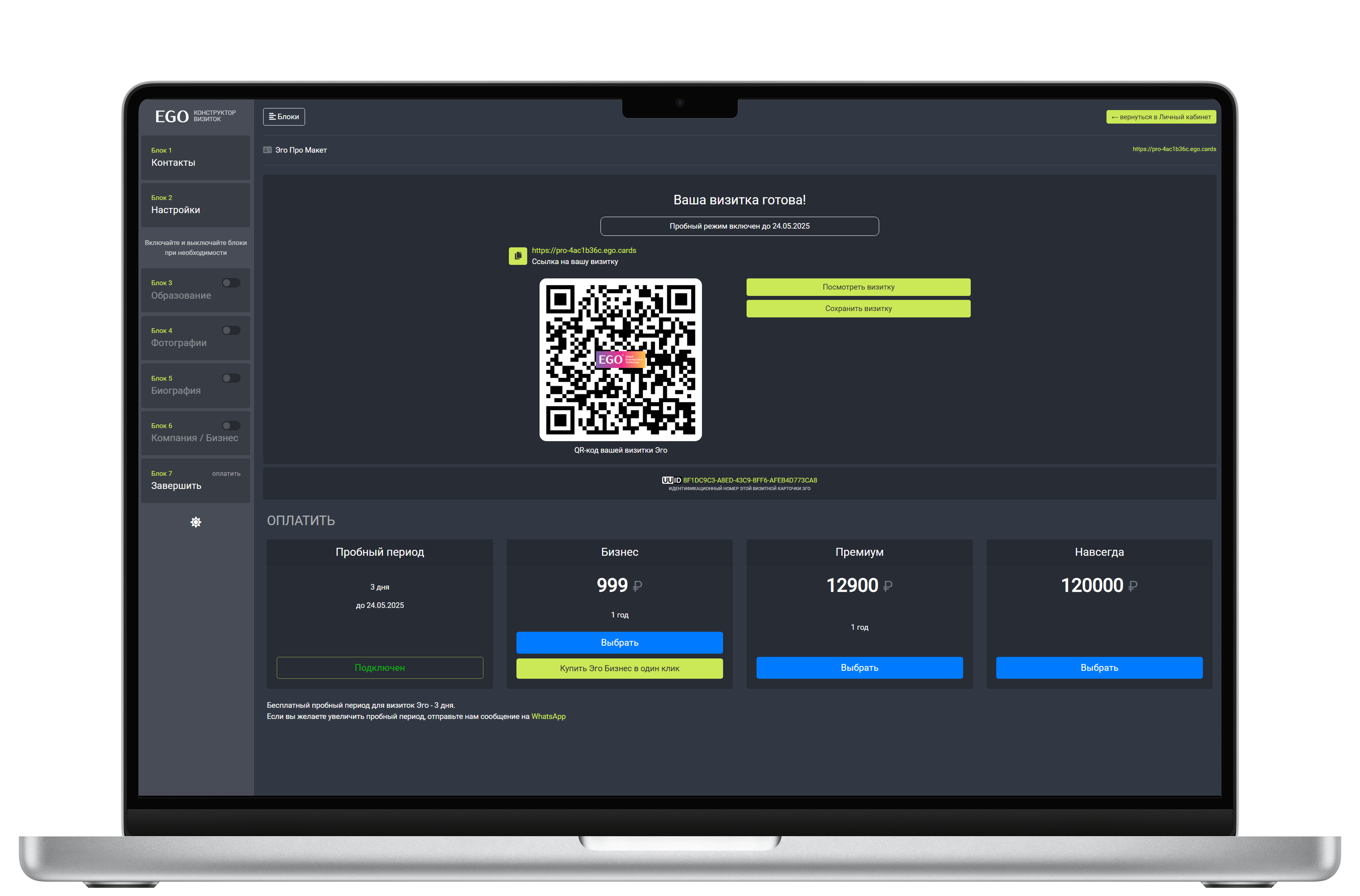1360x896 pixels.
Task: Click the UUID identifier text
Action: [750, 480]
